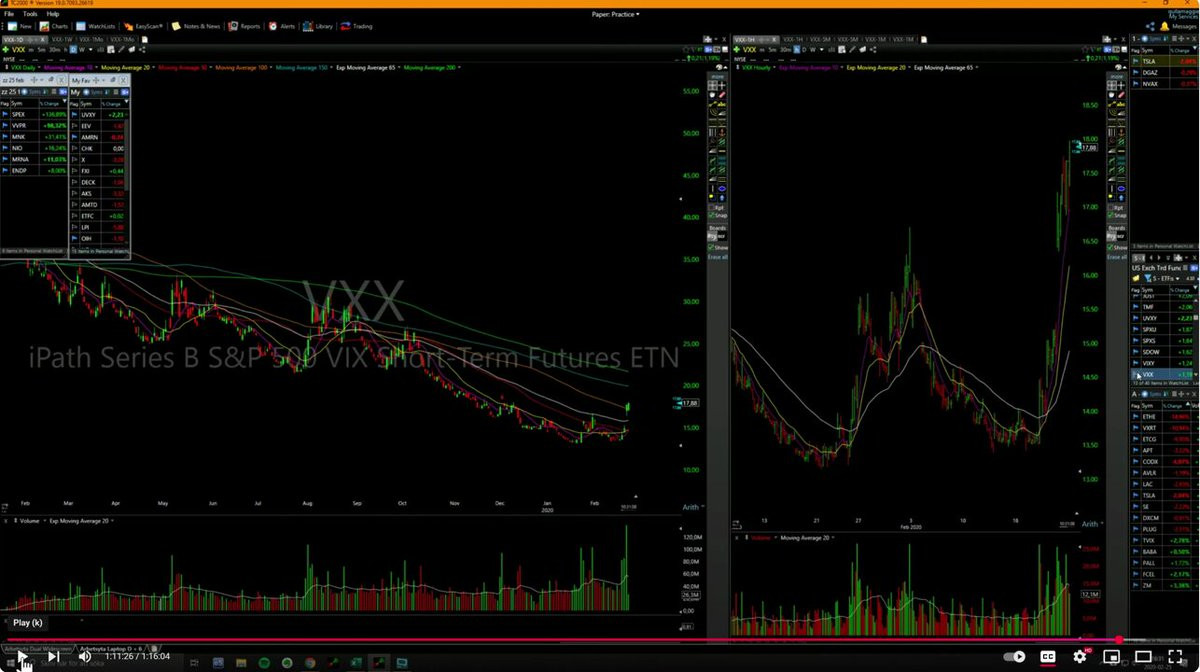The height and width of the screenshot is (672, 1200).
Task: Select AMRN in My Fav watchlist
Action: pos(89,136)
